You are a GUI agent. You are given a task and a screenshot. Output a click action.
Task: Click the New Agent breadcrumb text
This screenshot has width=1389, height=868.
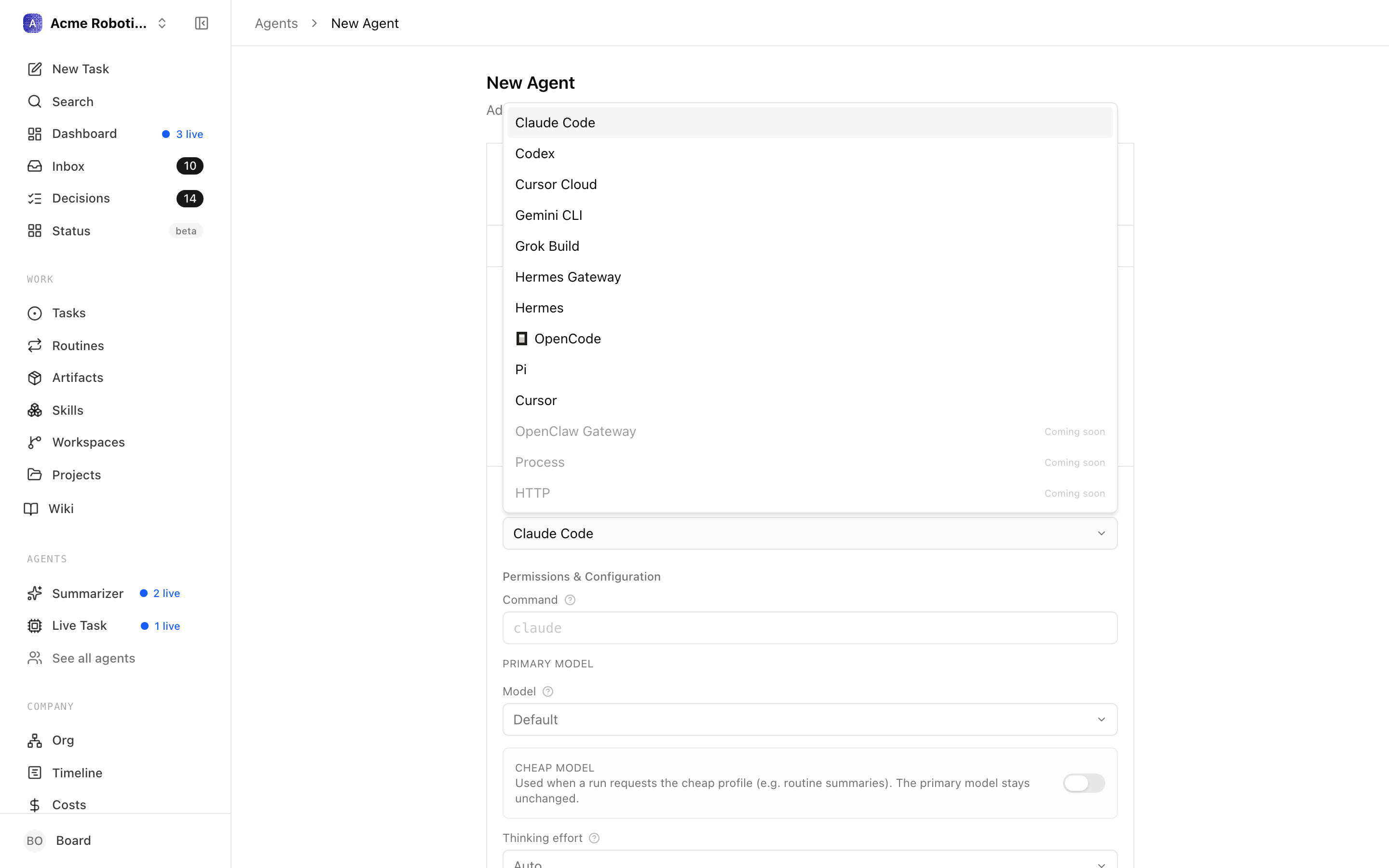[365, 23]
